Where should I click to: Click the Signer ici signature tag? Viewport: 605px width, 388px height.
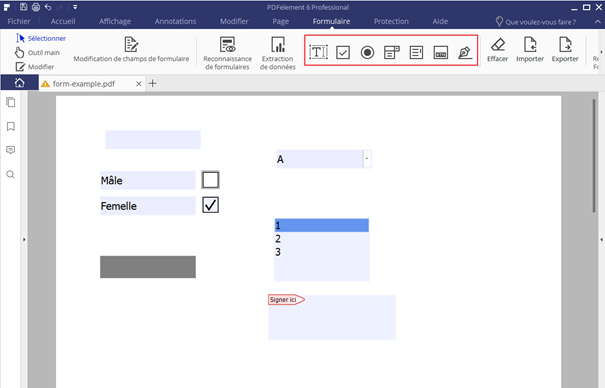[286, 300]
